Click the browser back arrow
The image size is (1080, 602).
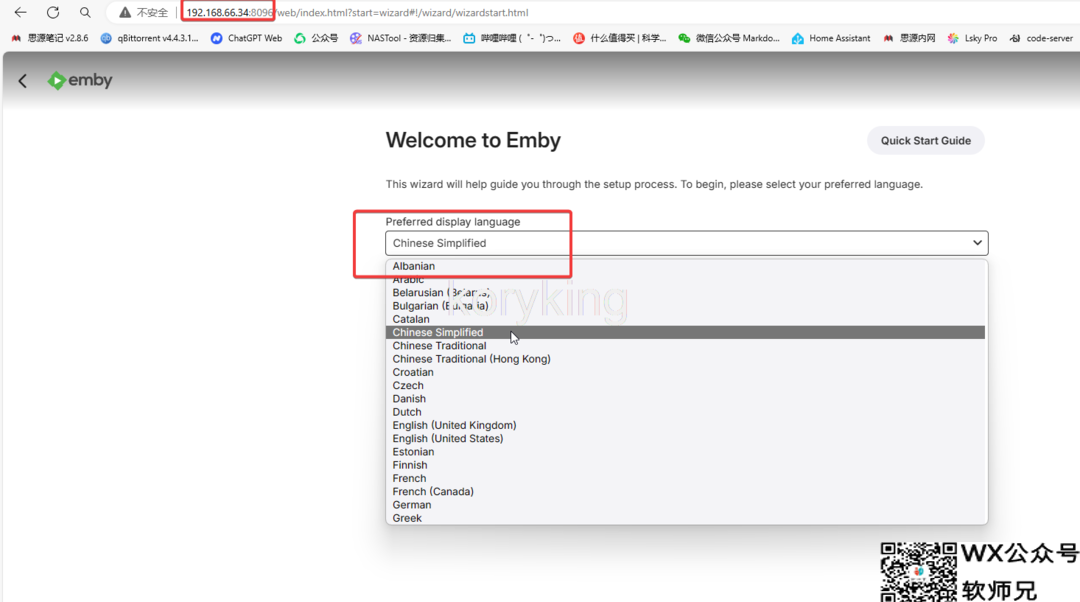coord(20,12)
